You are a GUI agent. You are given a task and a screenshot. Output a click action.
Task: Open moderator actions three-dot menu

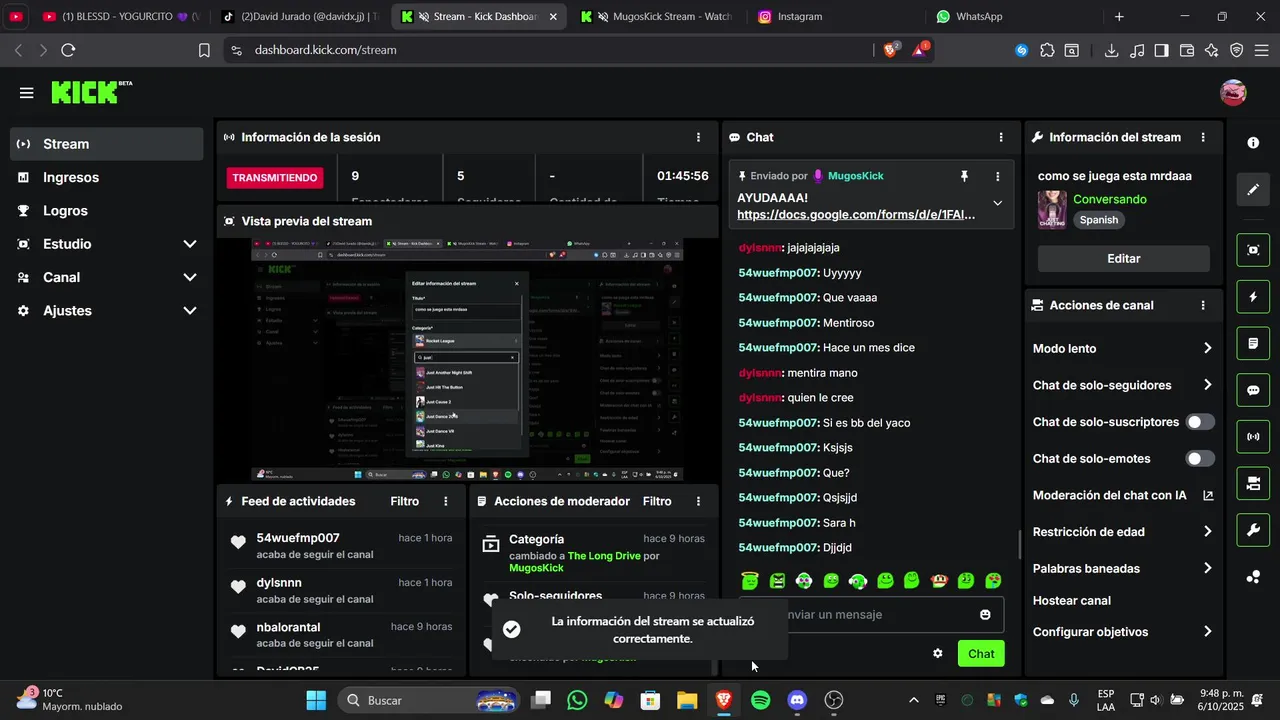[x=698, y=501]
